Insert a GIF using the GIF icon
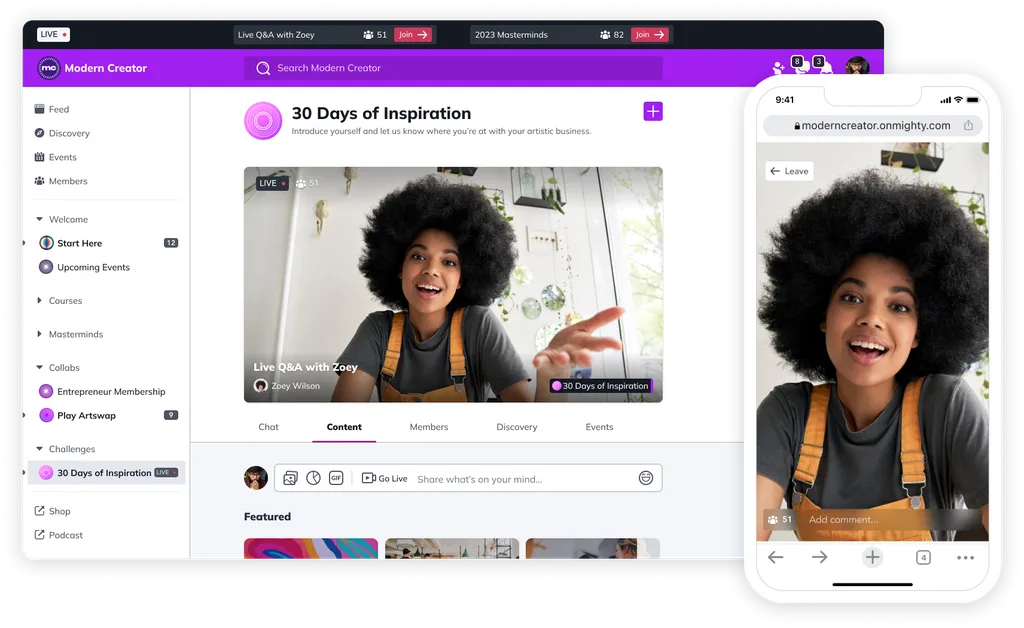Image resolution: width=1024 pixels, height=628 pixels. click(x=337, y=478)
